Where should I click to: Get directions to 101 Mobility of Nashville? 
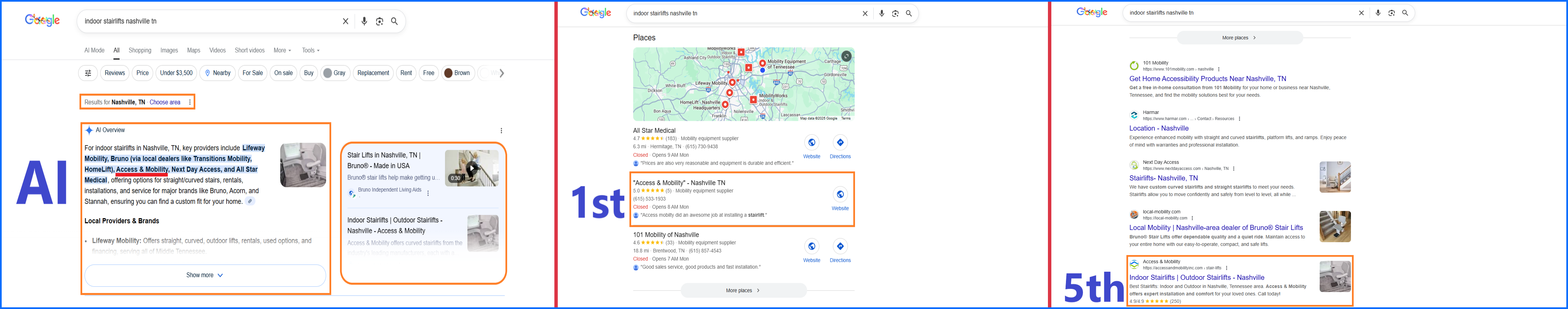coord(840,246)
